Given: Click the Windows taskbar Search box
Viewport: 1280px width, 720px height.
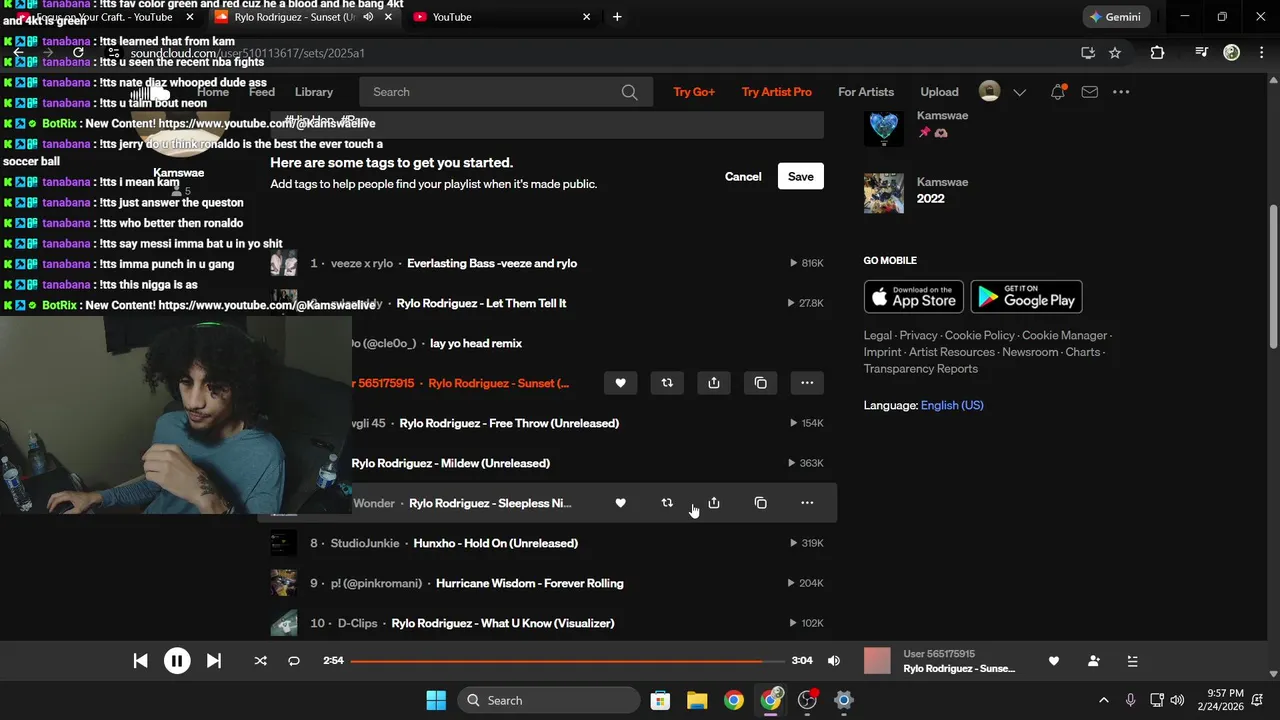Looking at the screenshot, I should 549,700.
